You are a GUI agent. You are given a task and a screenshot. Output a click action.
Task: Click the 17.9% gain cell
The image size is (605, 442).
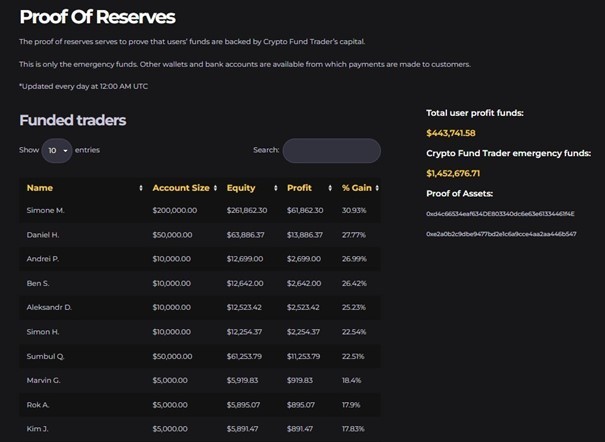click(x=351, y=405)
